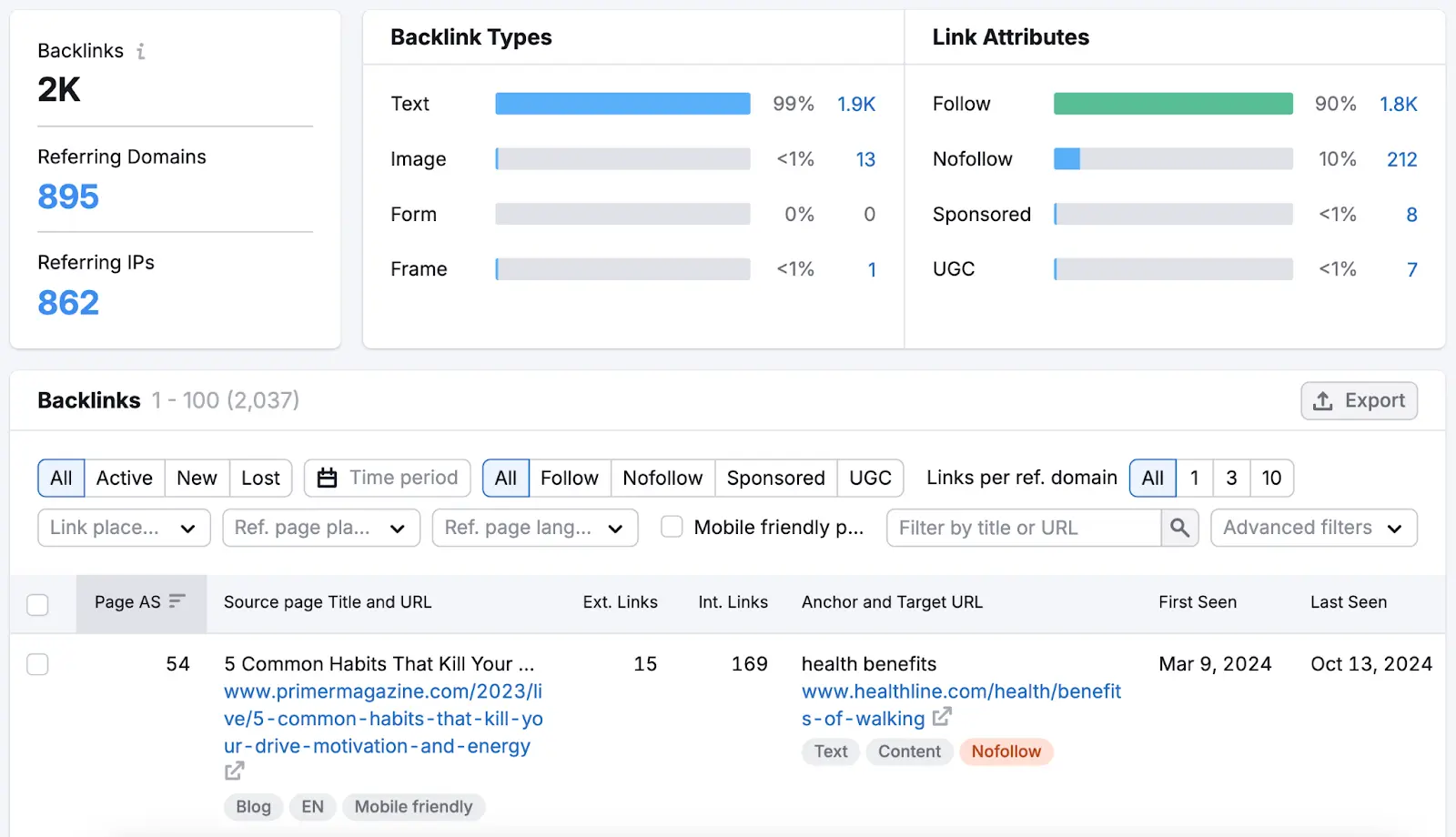Viewport: 1456px width, 837px height.
Task: Select the Sponsored link attribute filter
Action: pos(775,478)
